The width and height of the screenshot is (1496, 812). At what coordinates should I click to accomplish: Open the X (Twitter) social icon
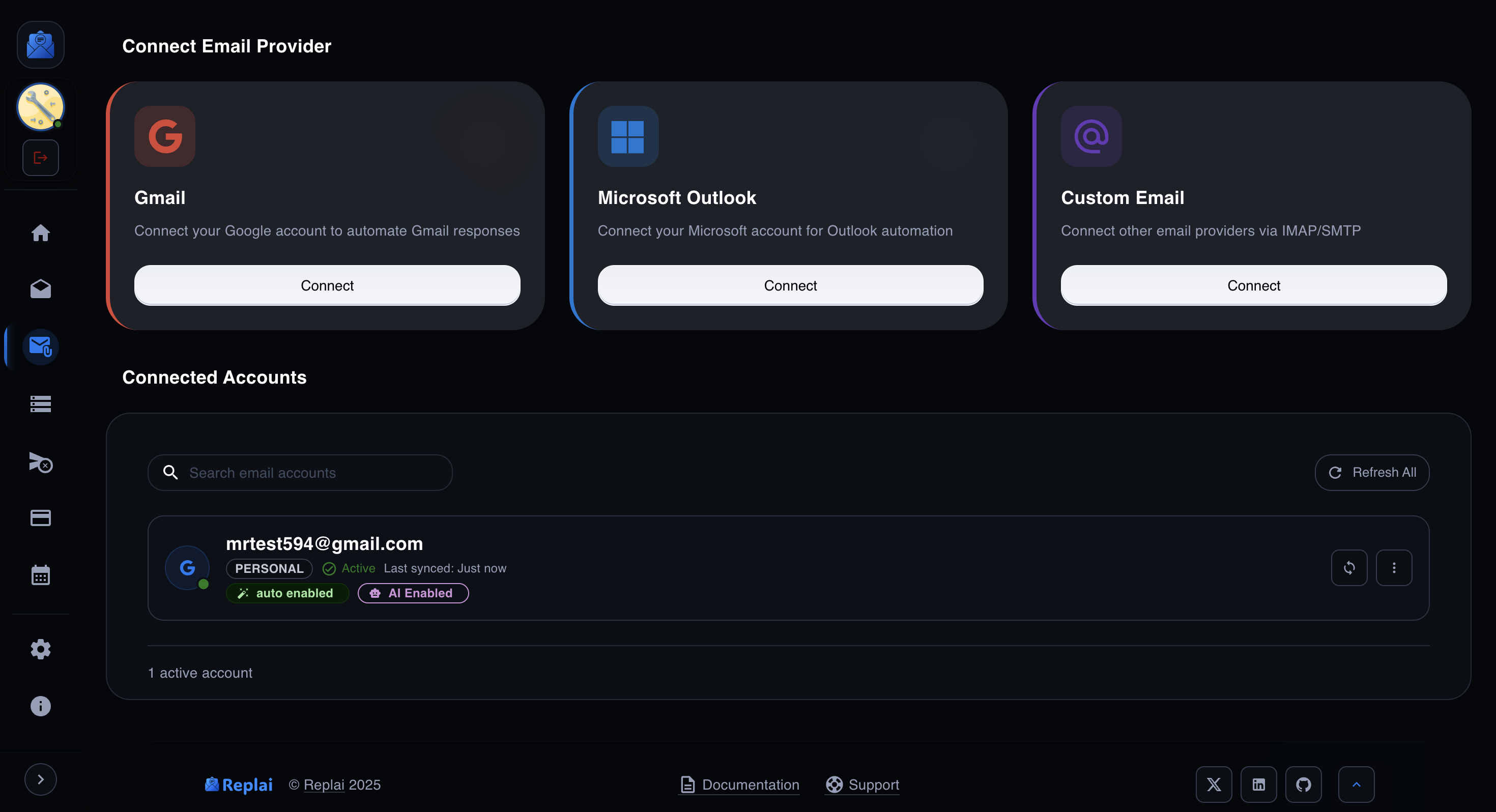click(x=1214, y=784)
